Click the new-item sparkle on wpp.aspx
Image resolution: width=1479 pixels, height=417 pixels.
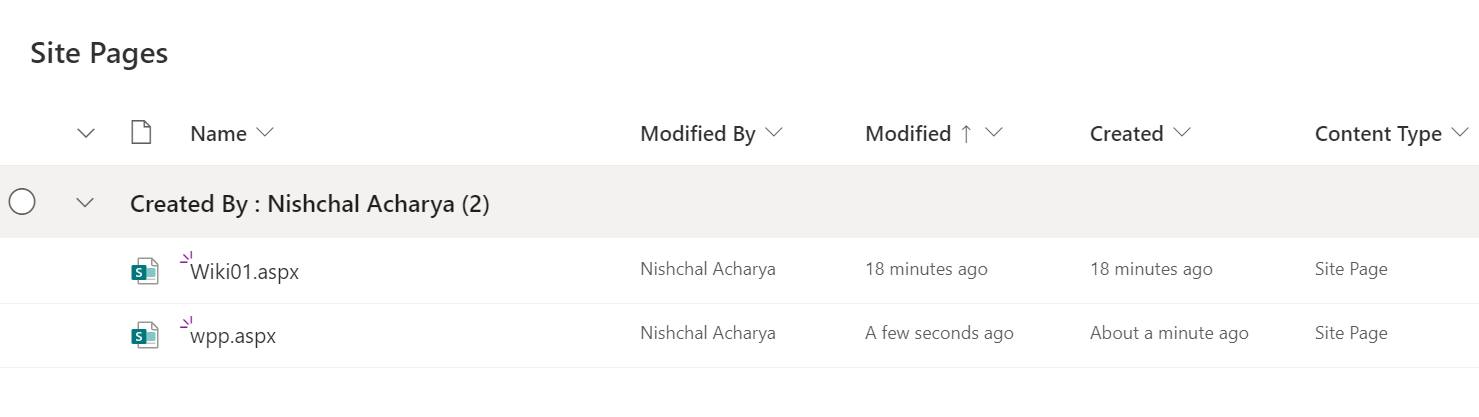click(185, 323)
